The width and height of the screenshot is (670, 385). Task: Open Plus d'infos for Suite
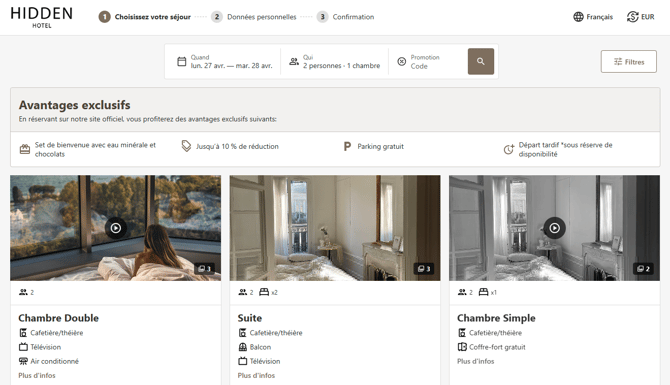point(256,375)
